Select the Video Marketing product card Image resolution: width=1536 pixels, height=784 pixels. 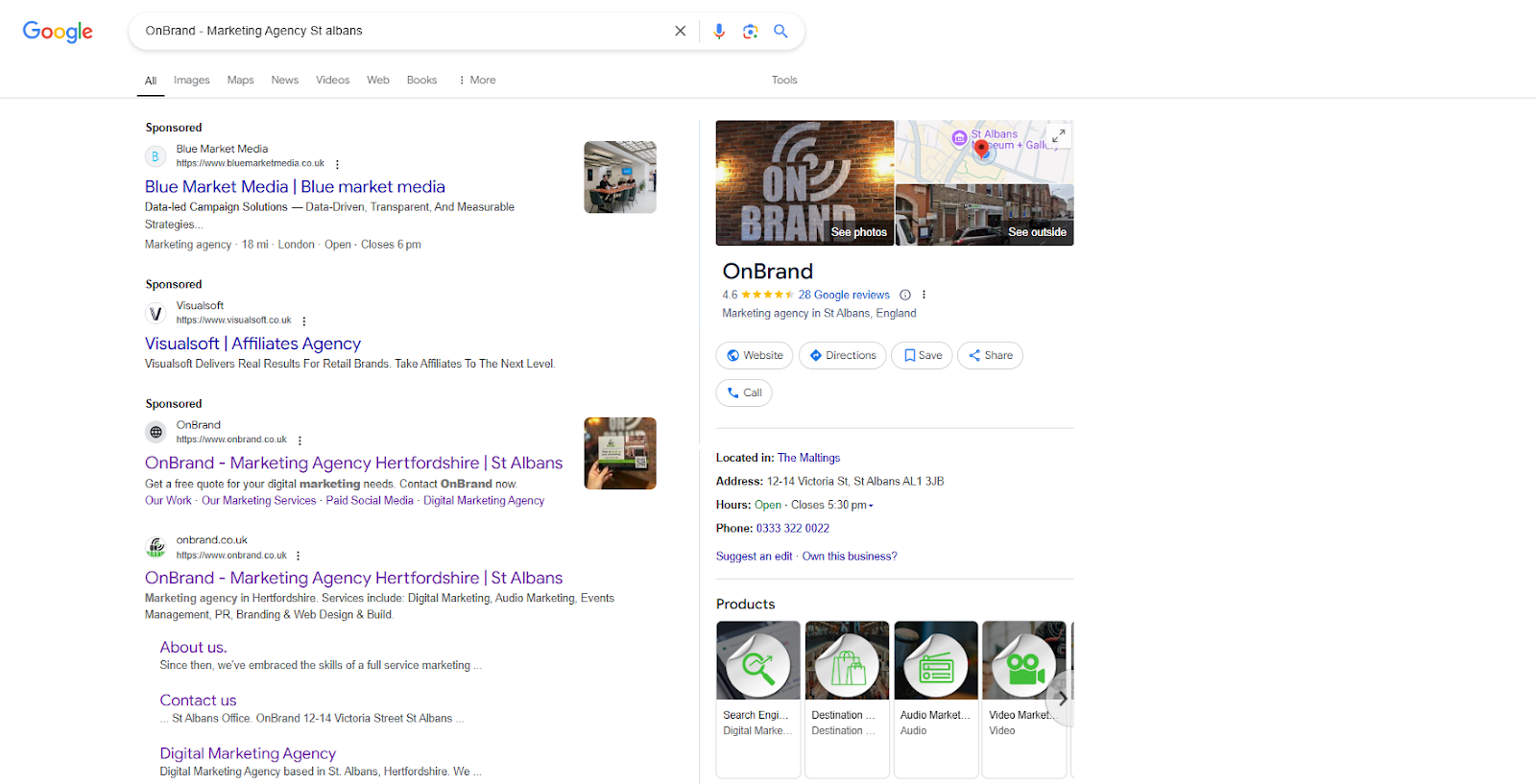point(1024,699)
